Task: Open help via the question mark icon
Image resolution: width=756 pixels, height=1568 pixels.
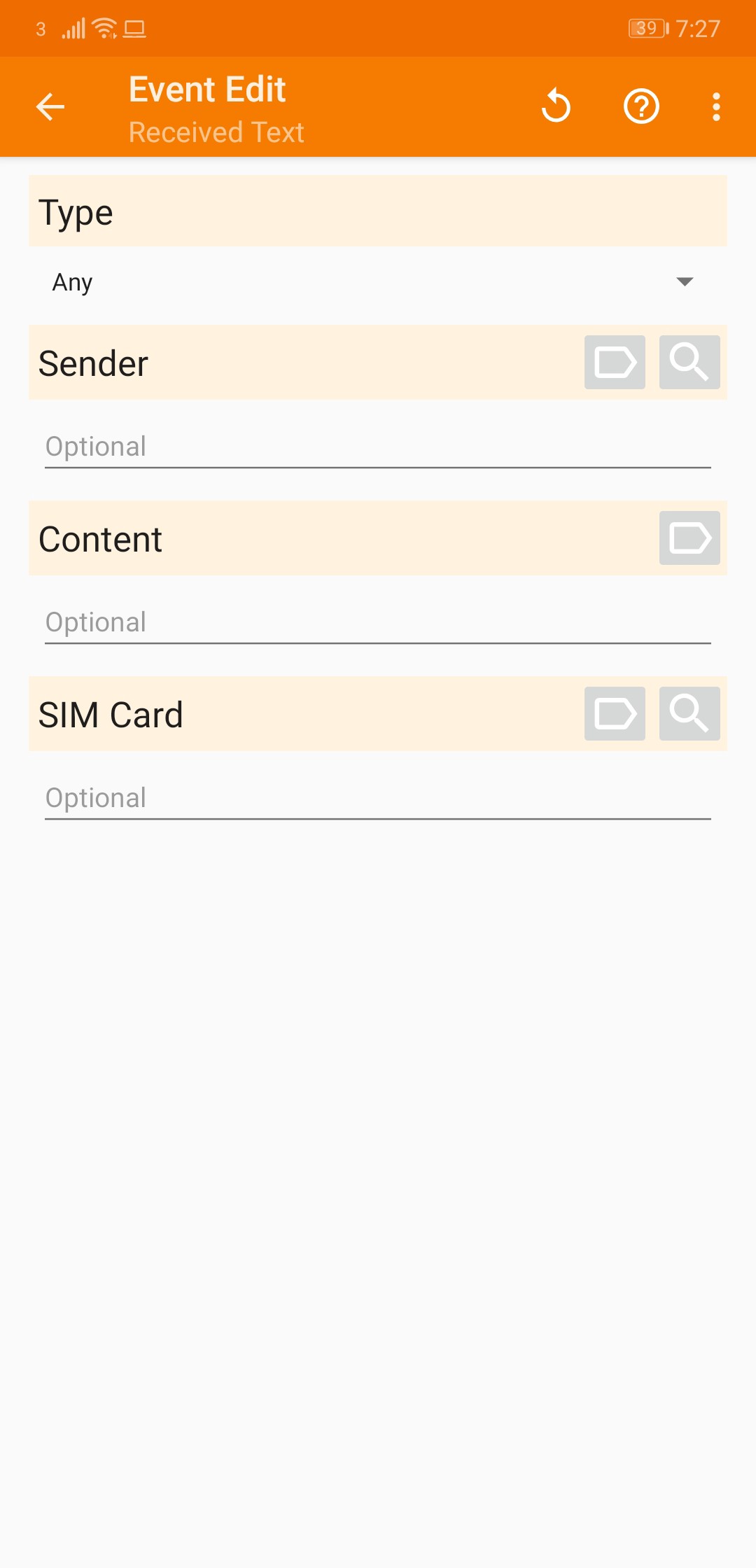Action: pyautogui.click(x=641, y=107)
